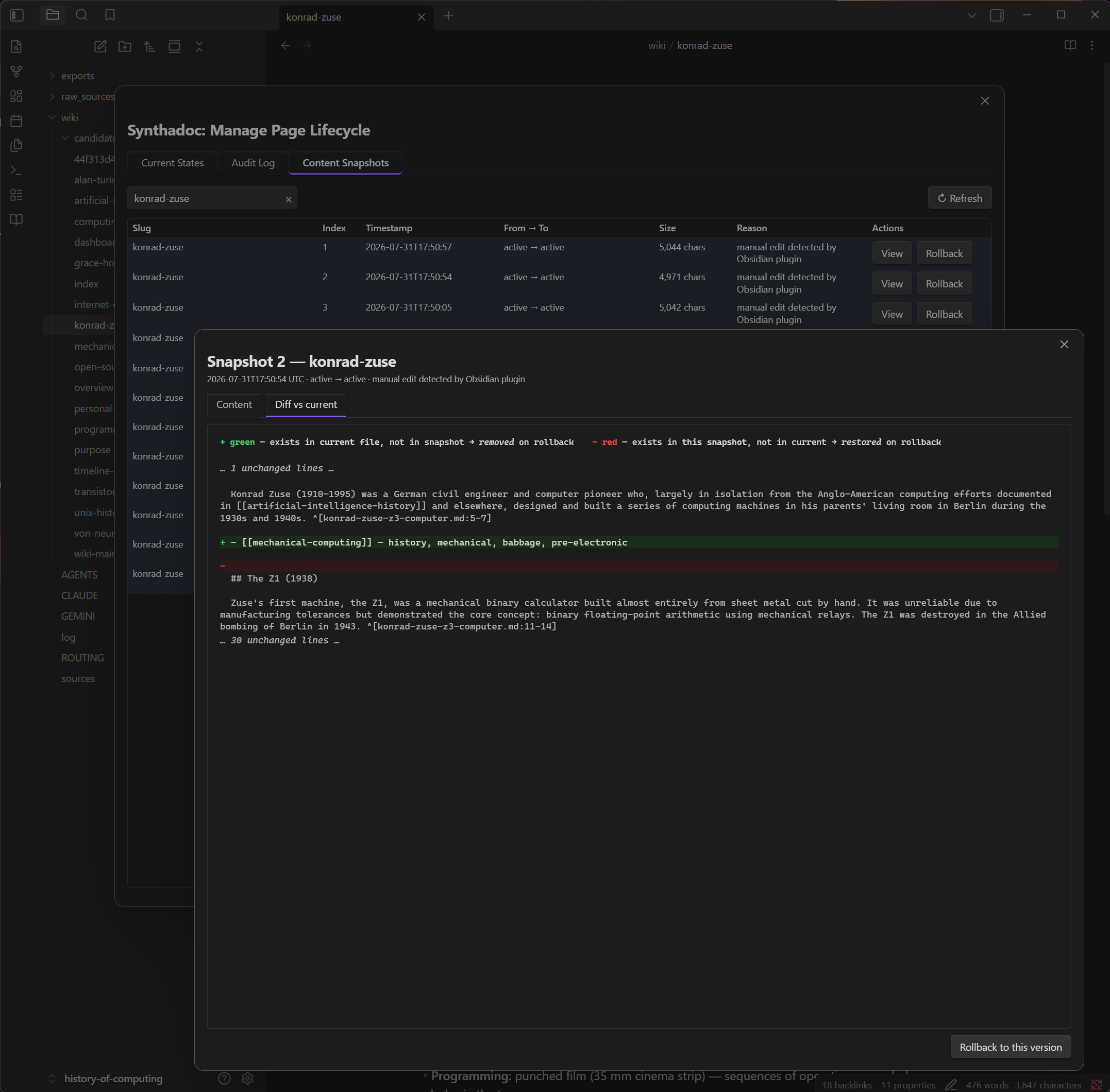Open the CLAUDE file
Screen dimensions: 1110x1092
click(x=79, y=595)
